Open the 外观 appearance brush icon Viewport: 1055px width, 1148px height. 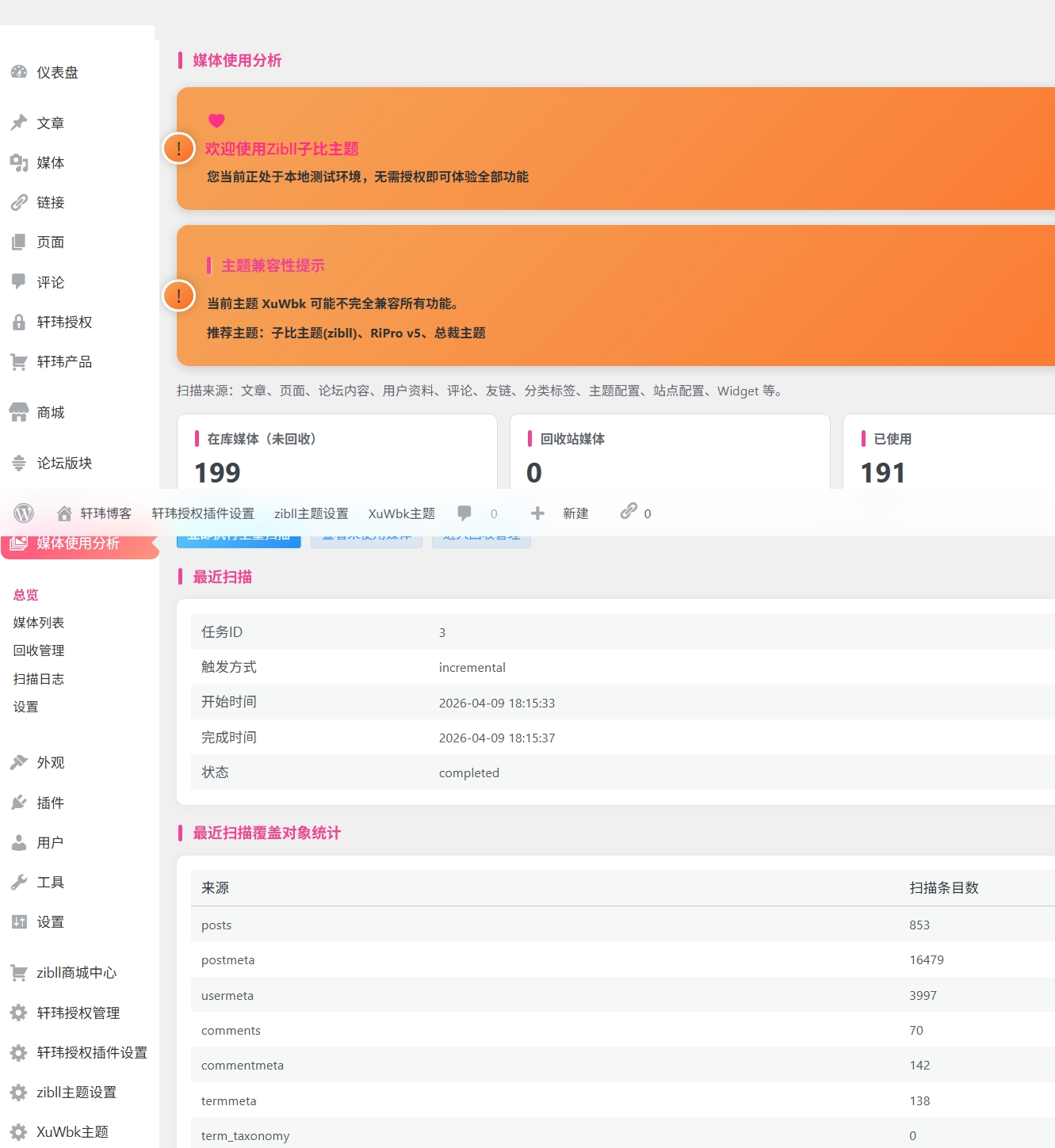coord(19,762)
